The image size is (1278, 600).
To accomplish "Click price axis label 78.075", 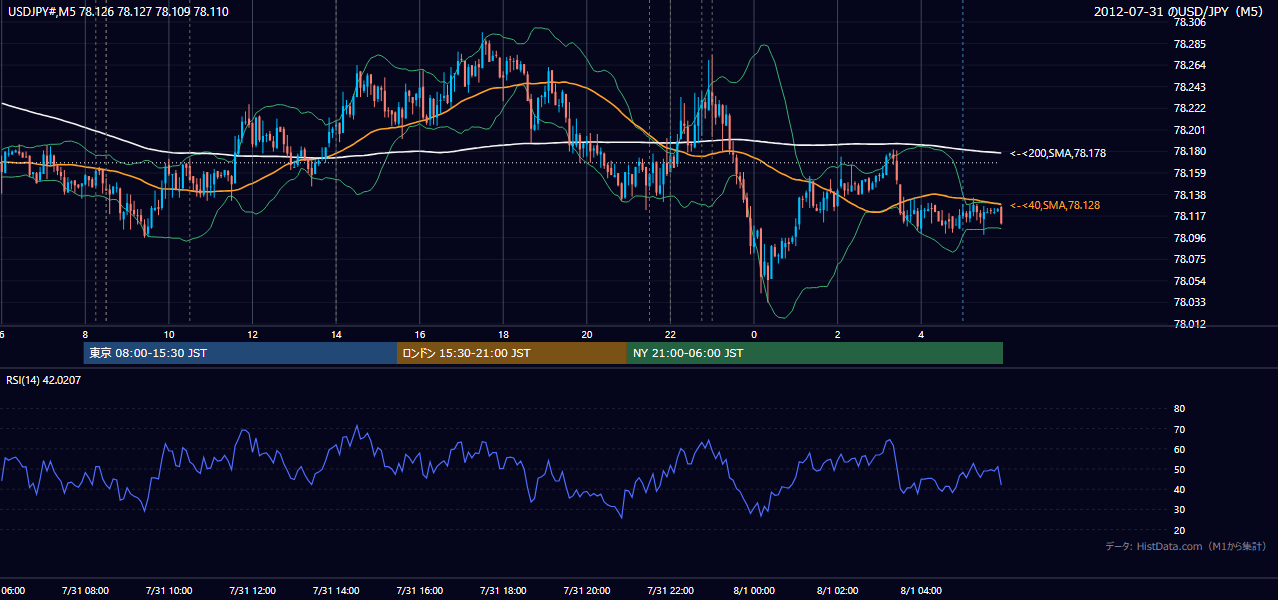I will pyautogui.click(x=1190, y=259).
